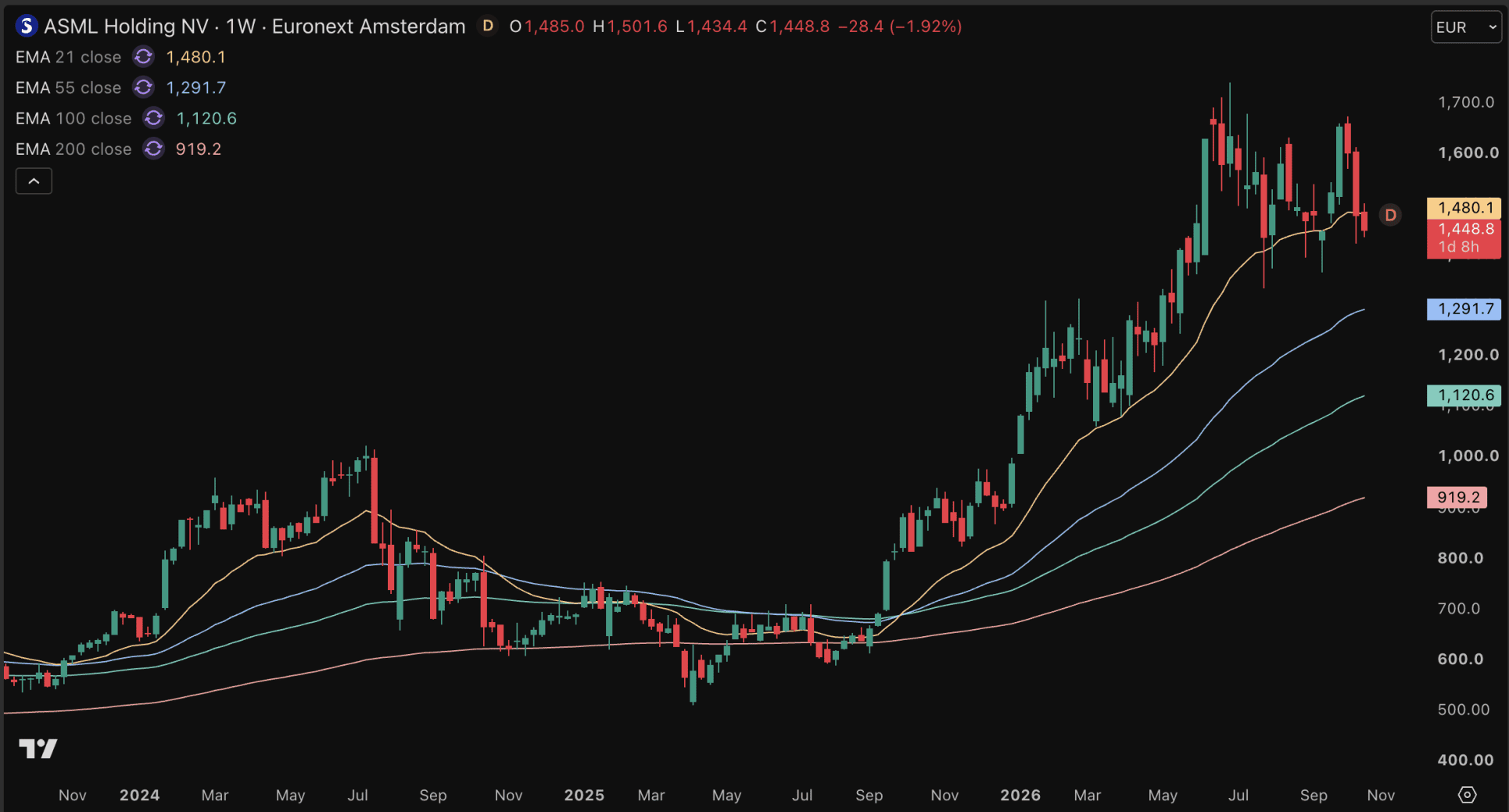
Task: Click the delayed data D badge in header
Action: [488, 26]
